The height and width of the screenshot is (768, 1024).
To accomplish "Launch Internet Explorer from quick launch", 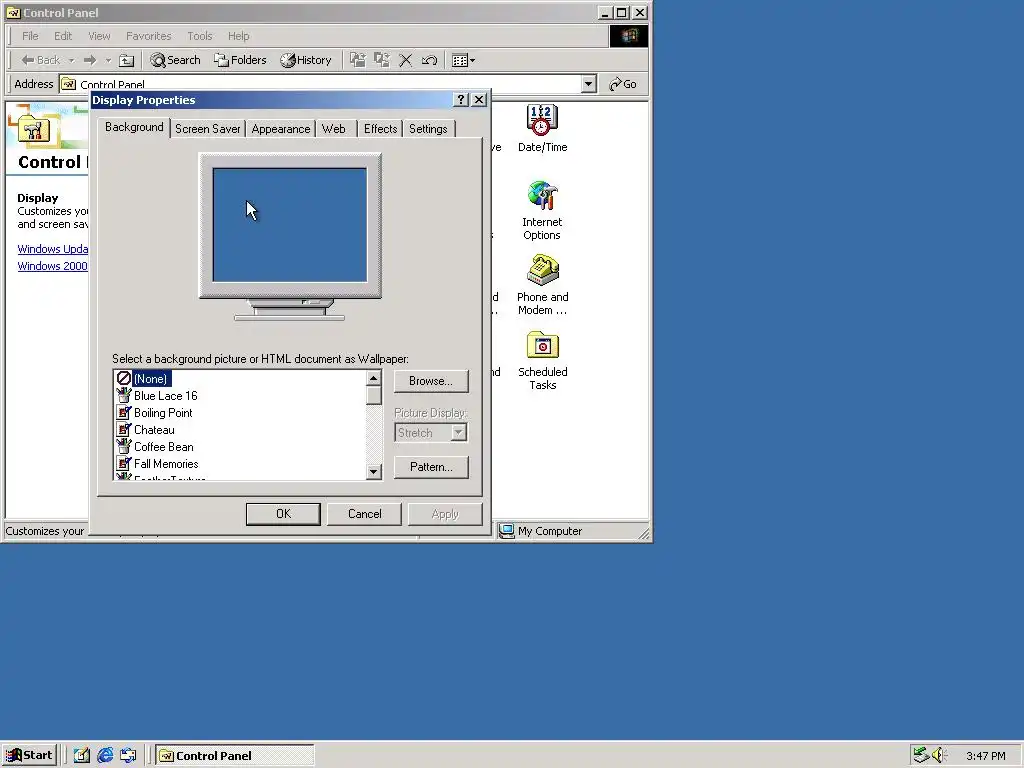I will coord(105,756).
